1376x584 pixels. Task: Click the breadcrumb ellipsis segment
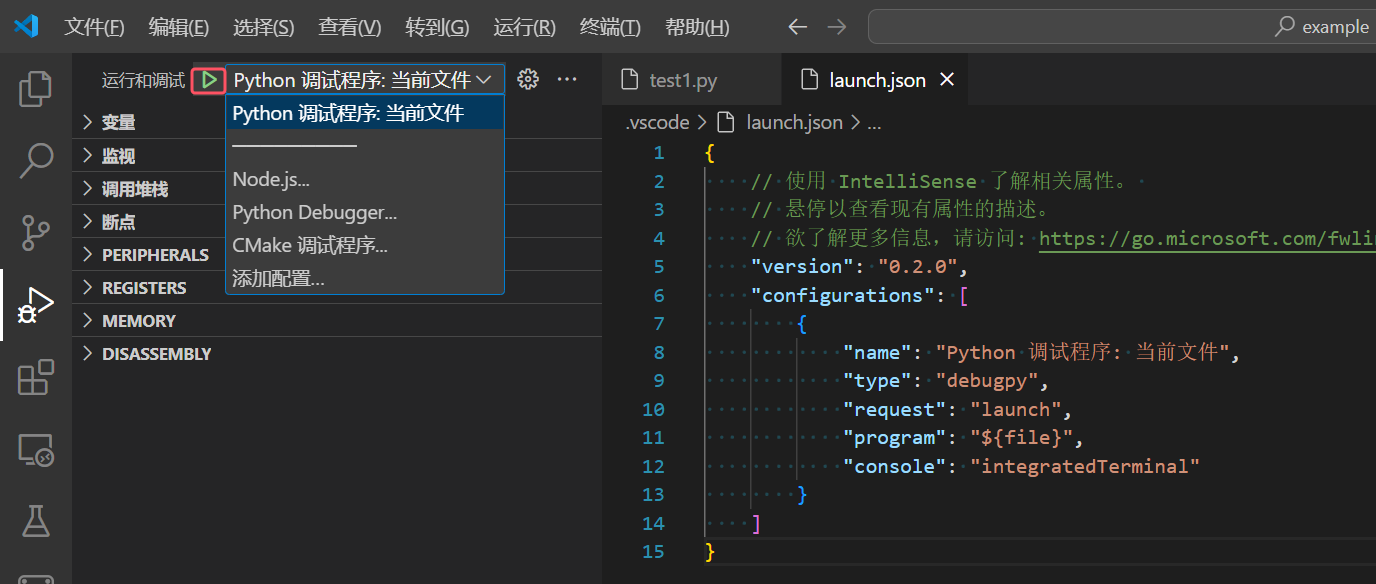[x=874, y=123]
